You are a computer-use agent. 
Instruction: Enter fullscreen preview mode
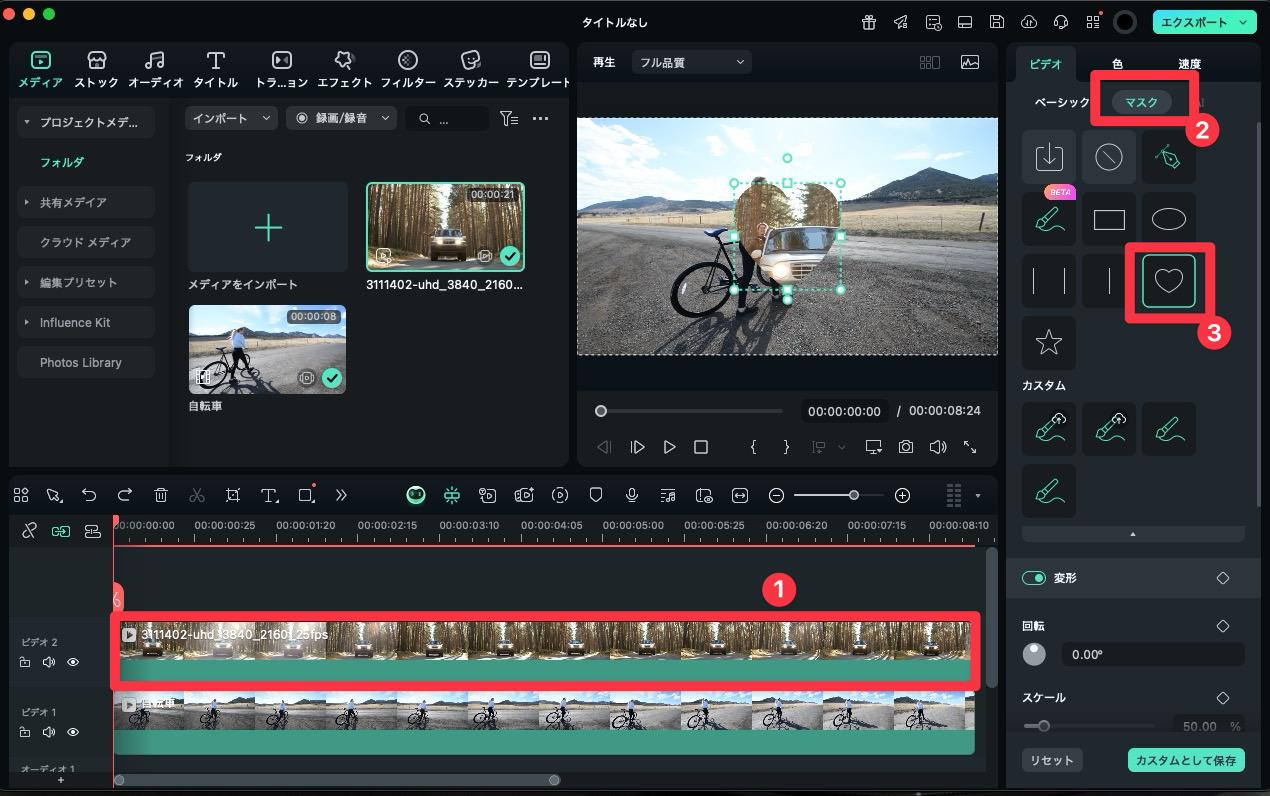(x=970, y=447)
